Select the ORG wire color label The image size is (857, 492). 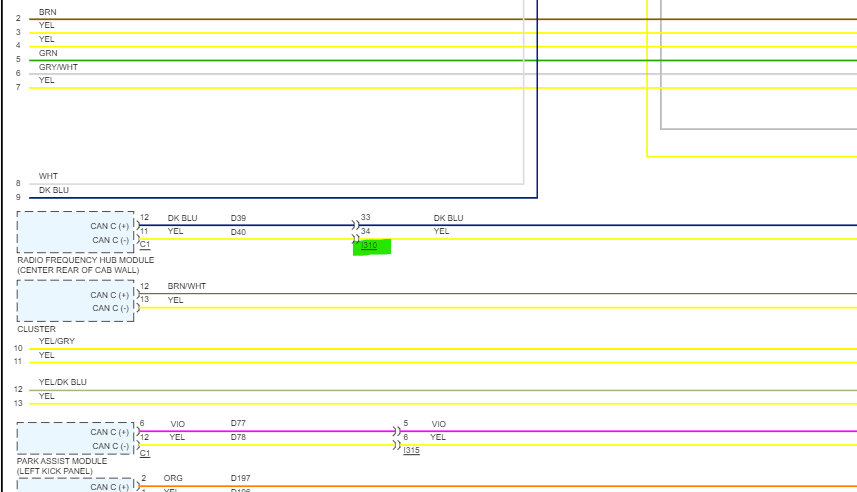[173, 478]
